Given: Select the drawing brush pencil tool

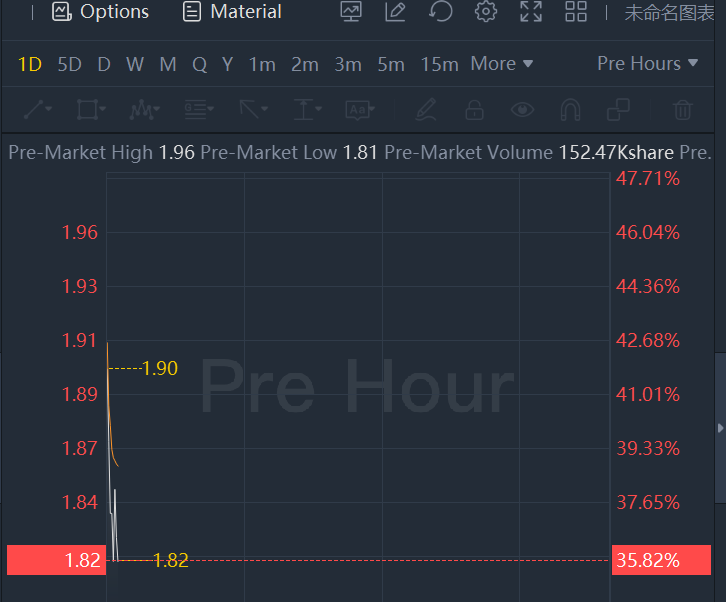Looking at the screenshot, I should point(426,109).
